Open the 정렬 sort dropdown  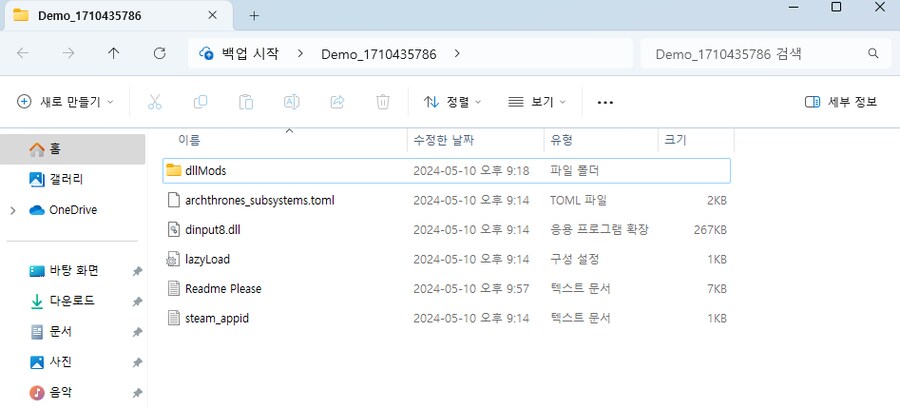coord(452,102)
